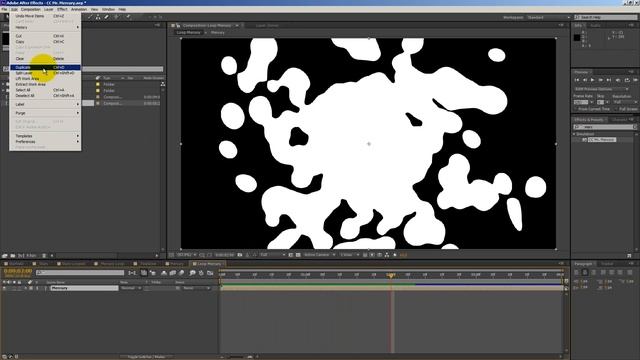This screenshot has height=360, width=640.
Task: Toggle the From Current Time checkbox
Action: 576,109
